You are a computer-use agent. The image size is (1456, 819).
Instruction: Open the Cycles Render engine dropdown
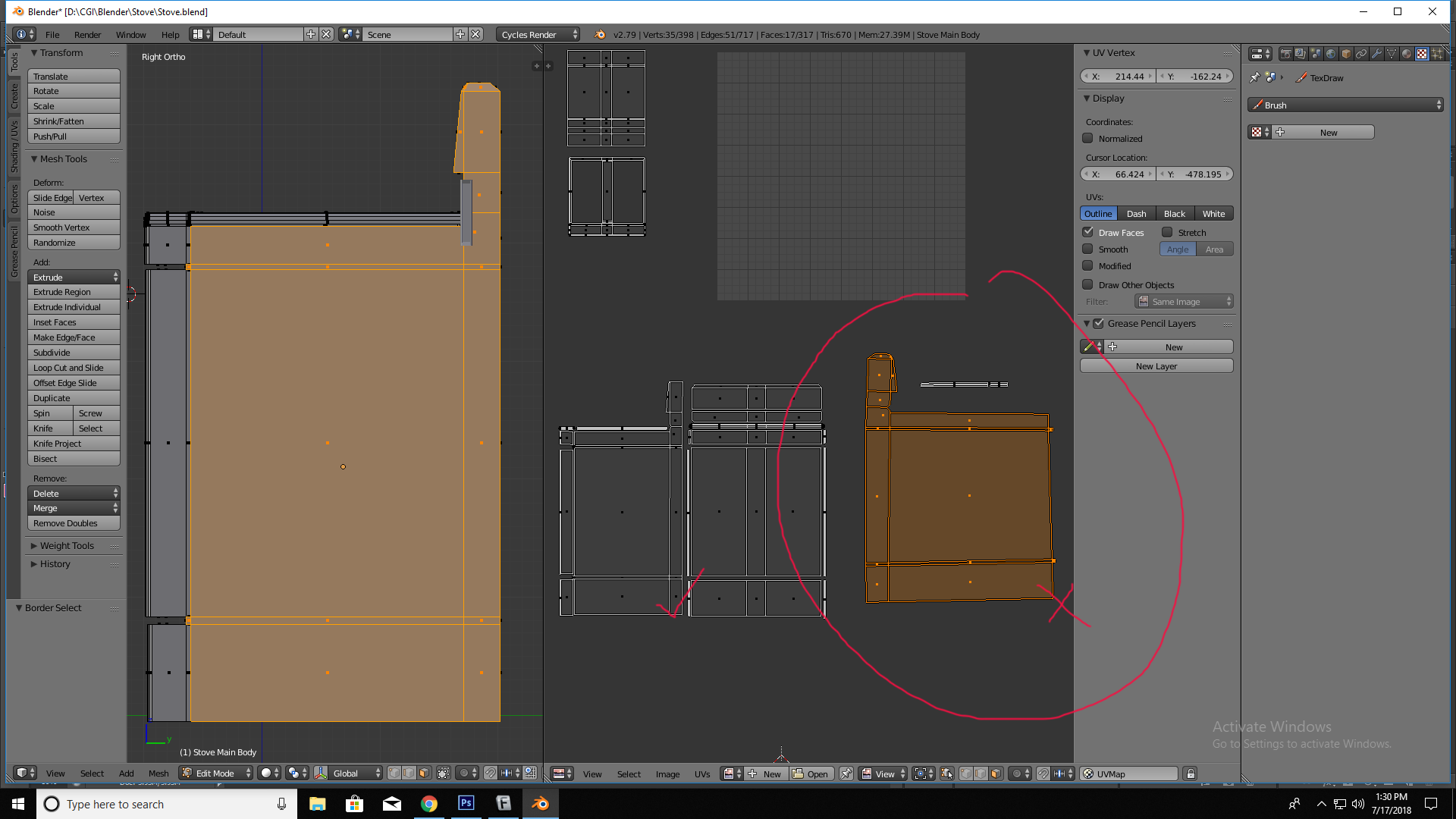pyautogui.click(x=538, y=34)
